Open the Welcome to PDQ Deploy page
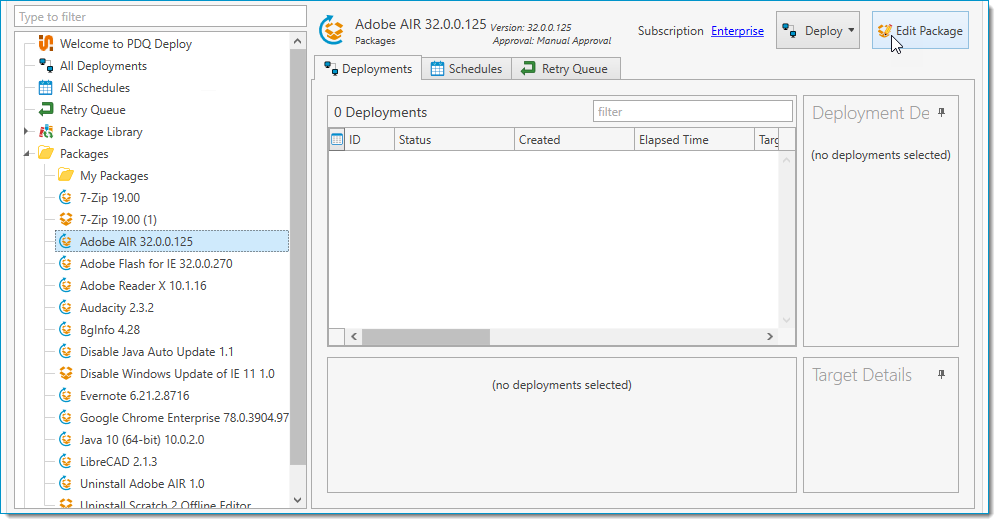This screenshot has height=524, width=999. click(125, 44)
